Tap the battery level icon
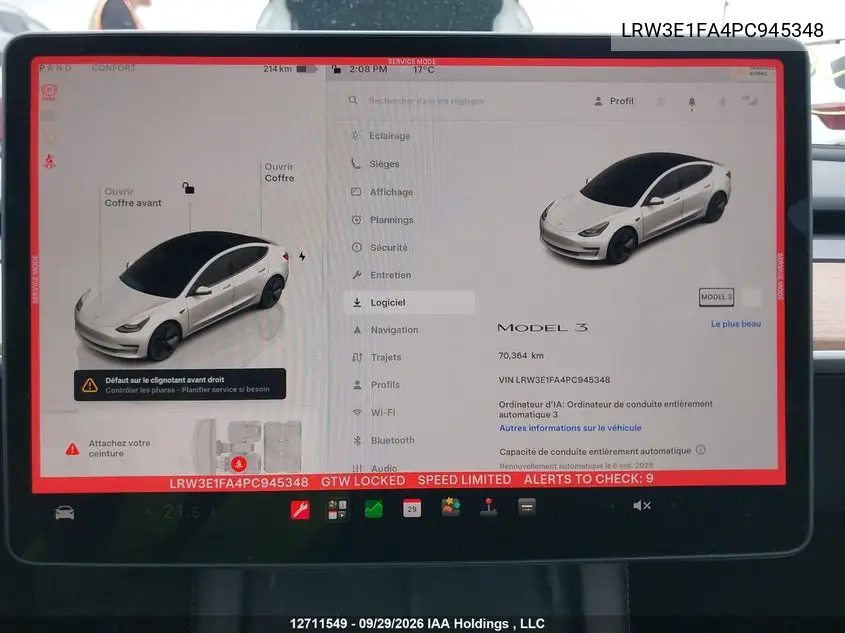 pos(306,69)
